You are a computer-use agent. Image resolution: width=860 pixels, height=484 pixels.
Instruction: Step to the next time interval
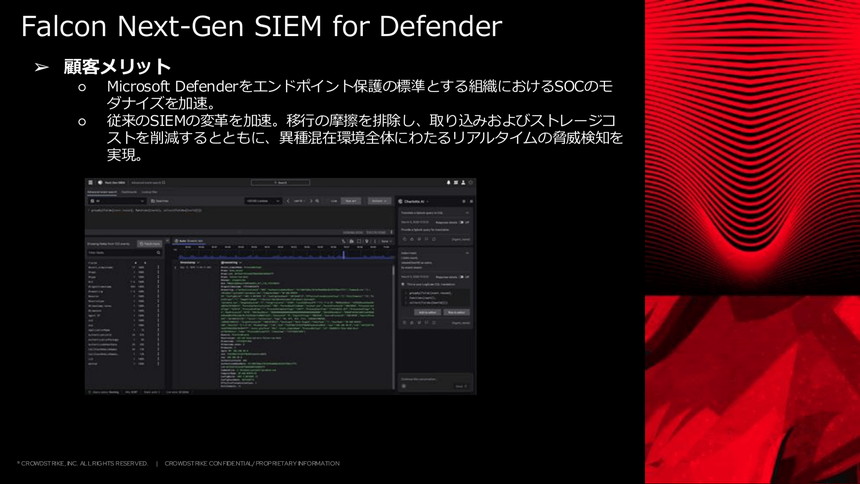pyautogui.click(x=311, y=201)
